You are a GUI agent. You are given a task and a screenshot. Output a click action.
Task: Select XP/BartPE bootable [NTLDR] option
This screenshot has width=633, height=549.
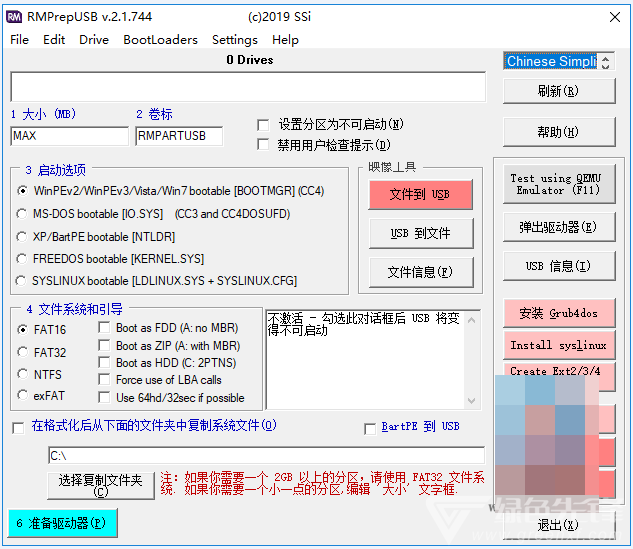[x=21, y=237]
